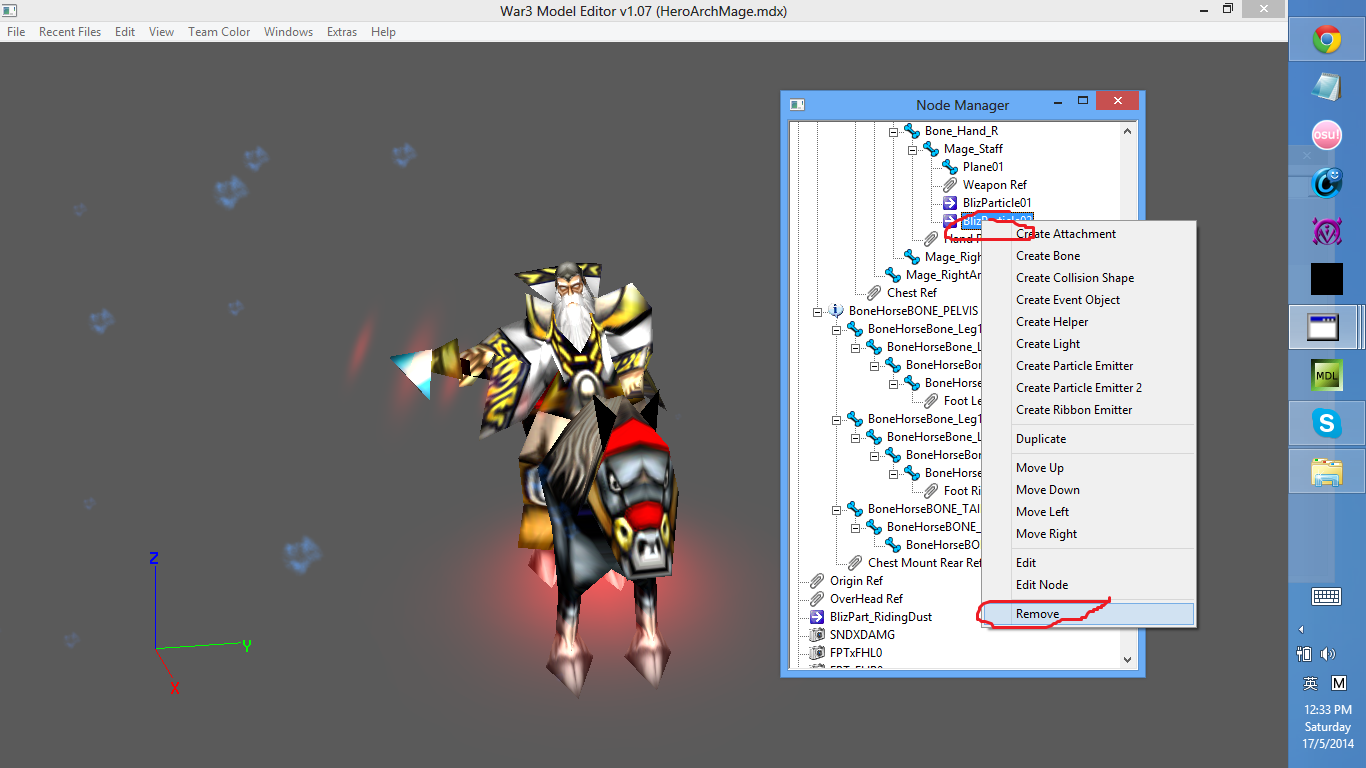Click the Node Manager scrollbar down arrow
Viewport: 1366px width, 768px height.
coord(1128,660)
